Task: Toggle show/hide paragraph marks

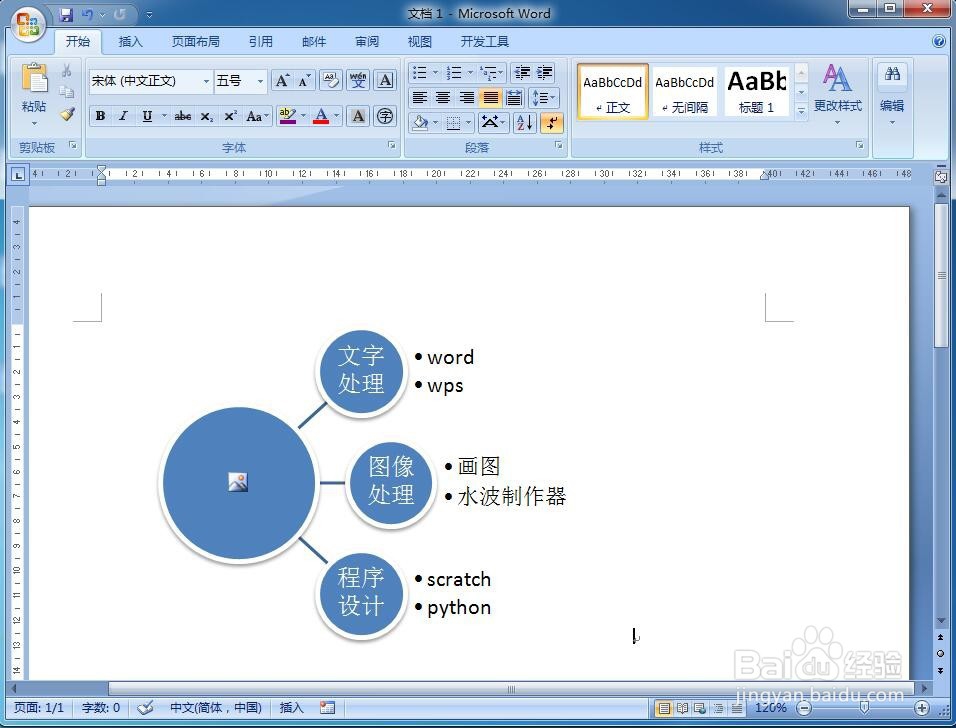Action: pos(552,123)
